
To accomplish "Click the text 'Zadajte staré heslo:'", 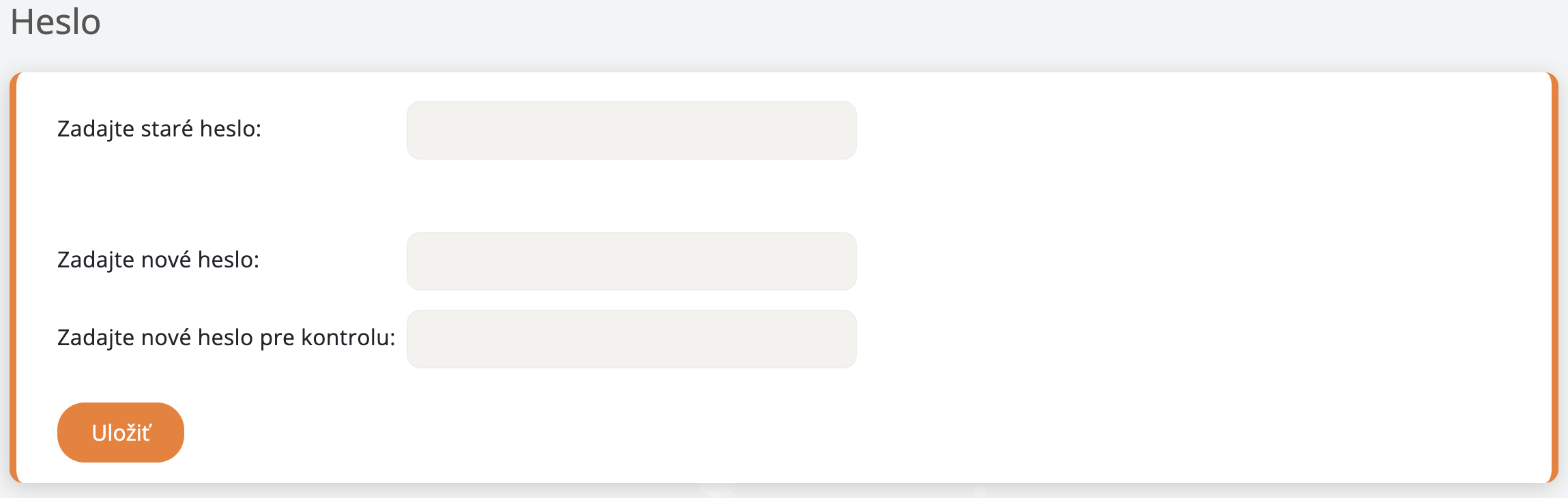I will 159,129.
